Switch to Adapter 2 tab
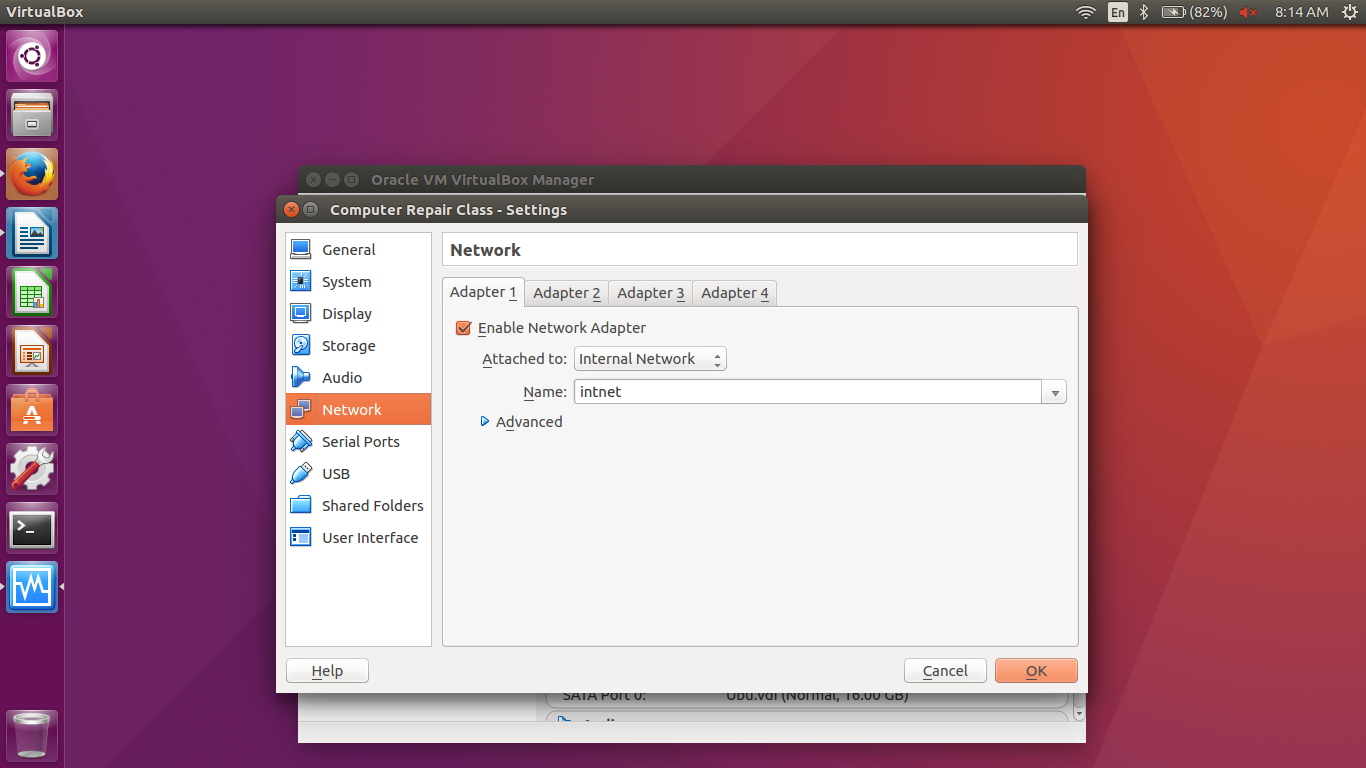 point(567,293)
